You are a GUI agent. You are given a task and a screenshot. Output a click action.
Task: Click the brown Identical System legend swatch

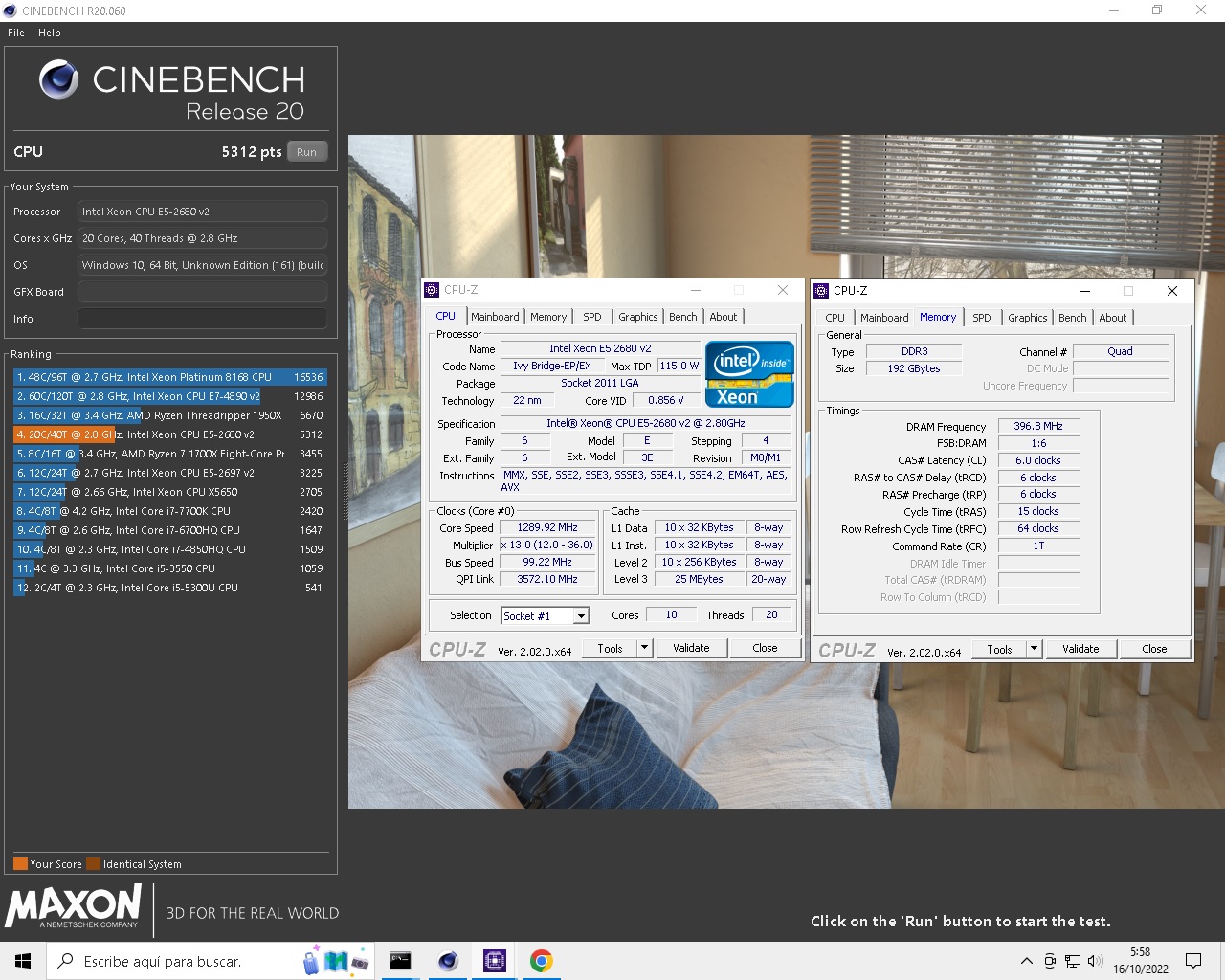[93, 864]
